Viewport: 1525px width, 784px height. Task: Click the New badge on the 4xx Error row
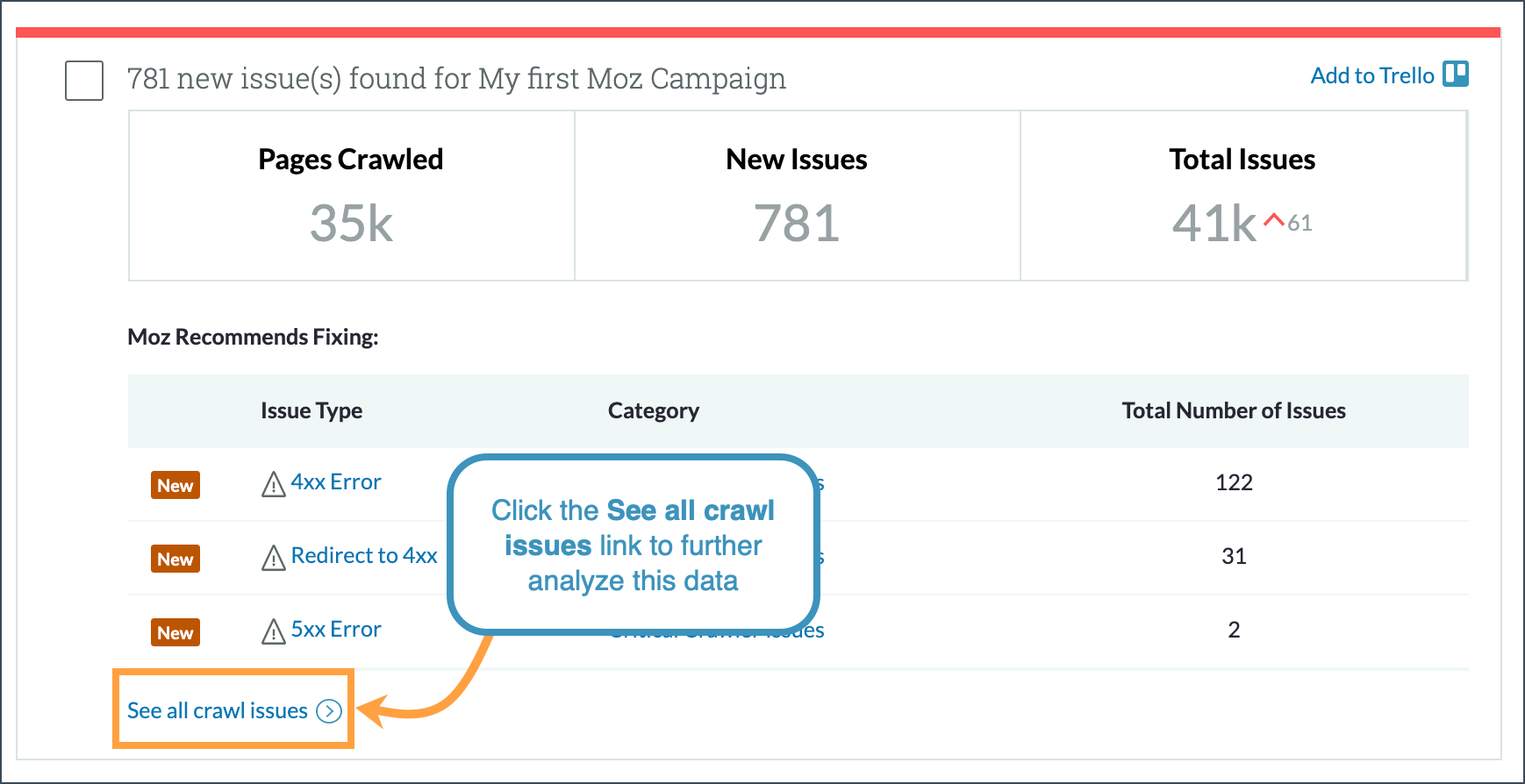[x=175, y=485]
